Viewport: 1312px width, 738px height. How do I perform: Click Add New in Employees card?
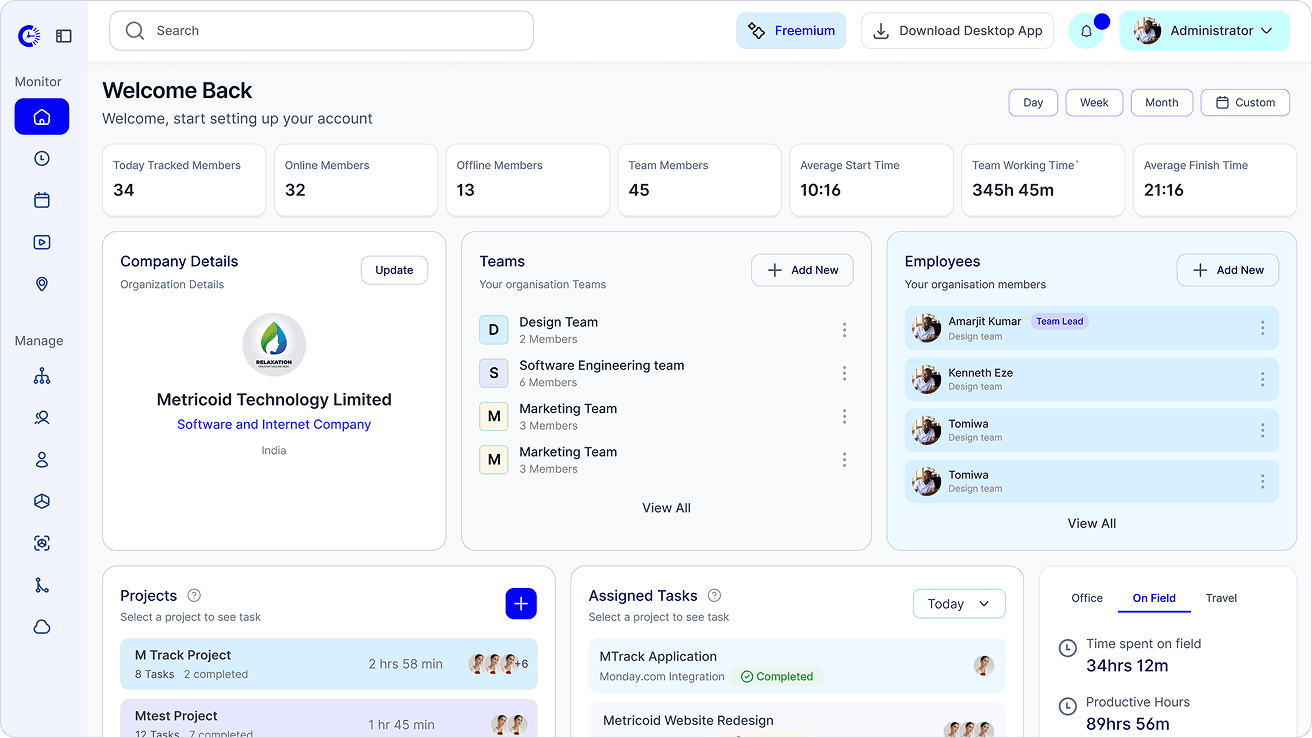(1228, 270)
